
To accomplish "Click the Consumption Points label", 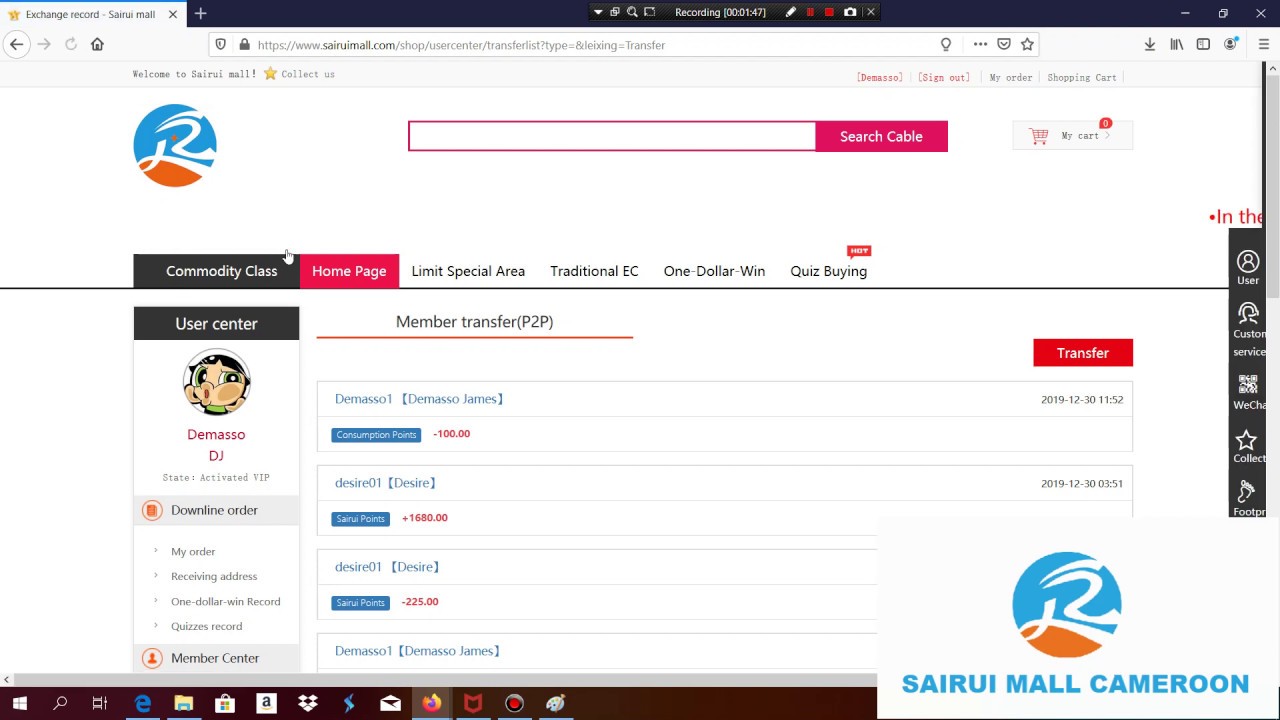I will pyautogui.click(x=376, y=435).
